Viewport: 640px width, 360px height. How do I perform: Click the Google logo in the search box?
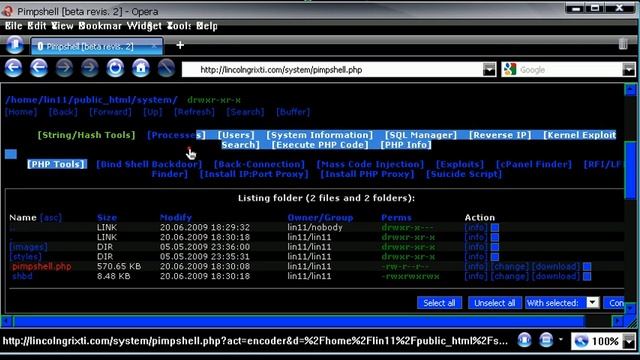pos(510,69)
